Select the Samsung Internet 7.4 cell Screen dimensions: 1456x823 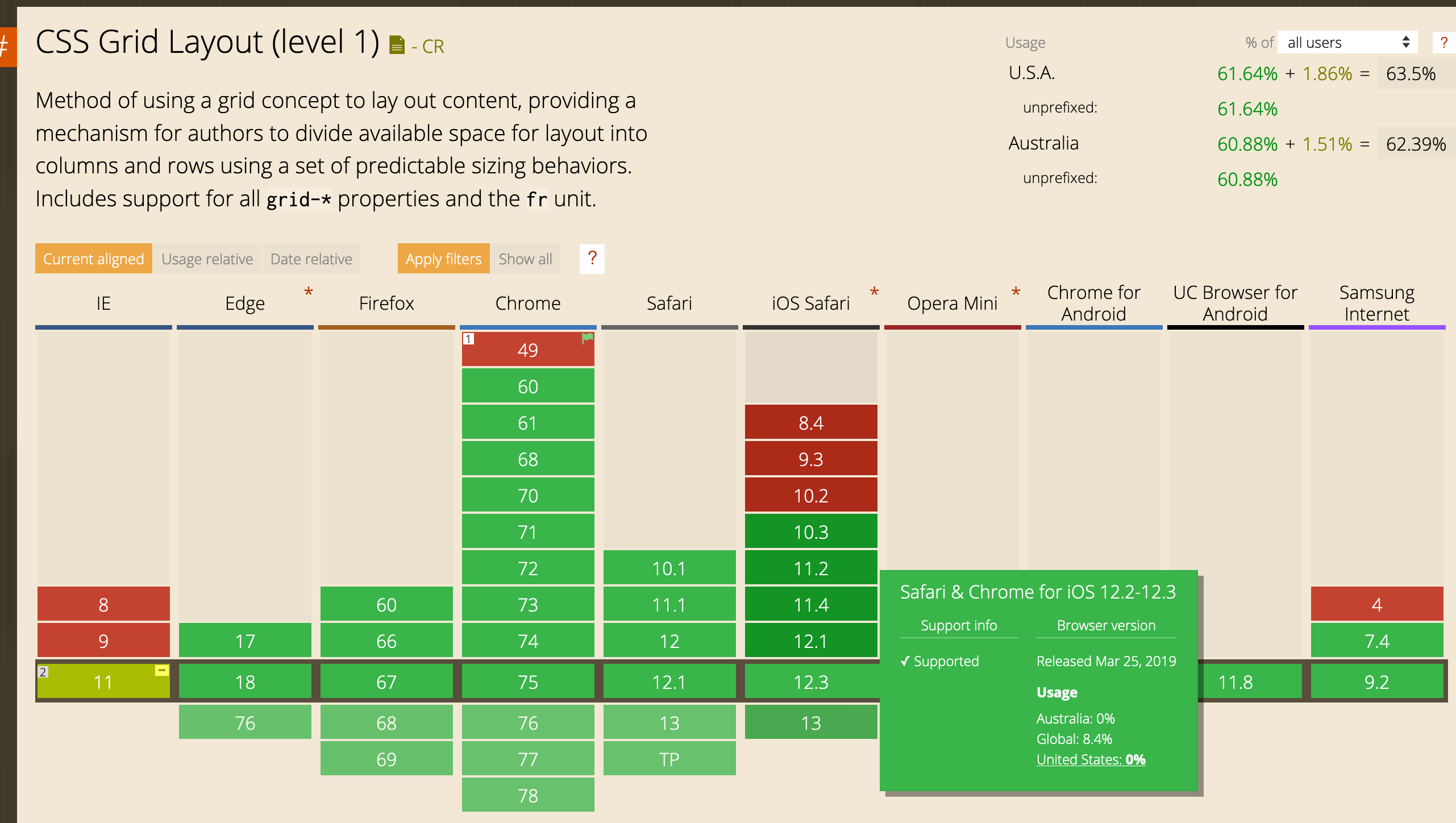click(1377, 641)
